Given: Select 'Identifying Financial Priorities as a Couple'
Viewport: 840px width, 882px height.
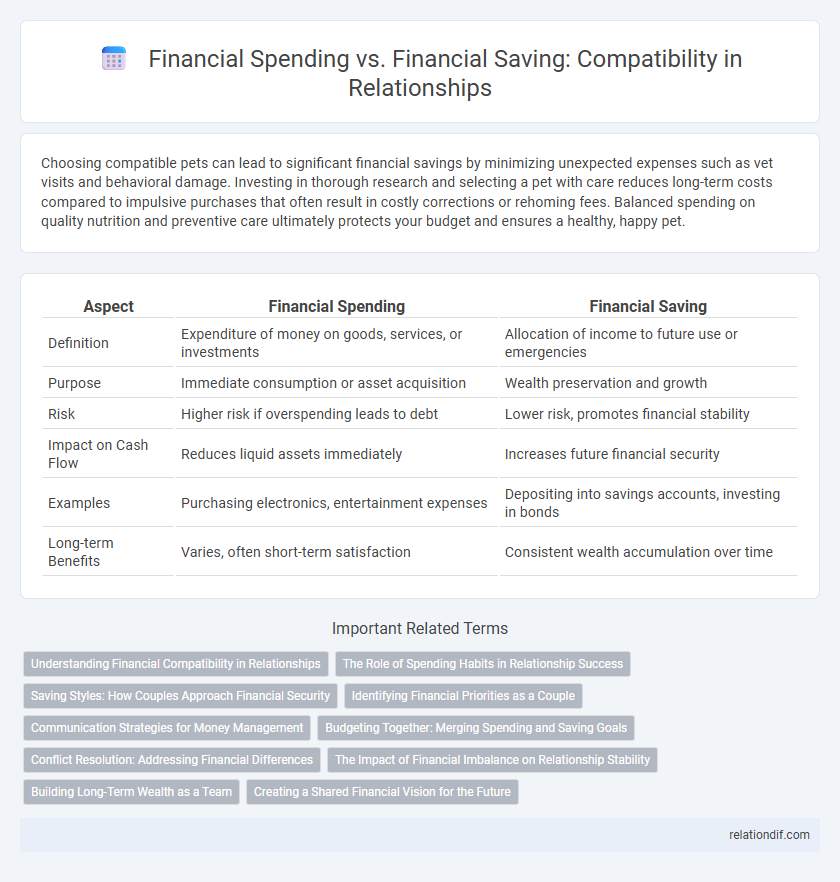Looking at the screenshot, I should pyautogui.click(x=464, y=695).
